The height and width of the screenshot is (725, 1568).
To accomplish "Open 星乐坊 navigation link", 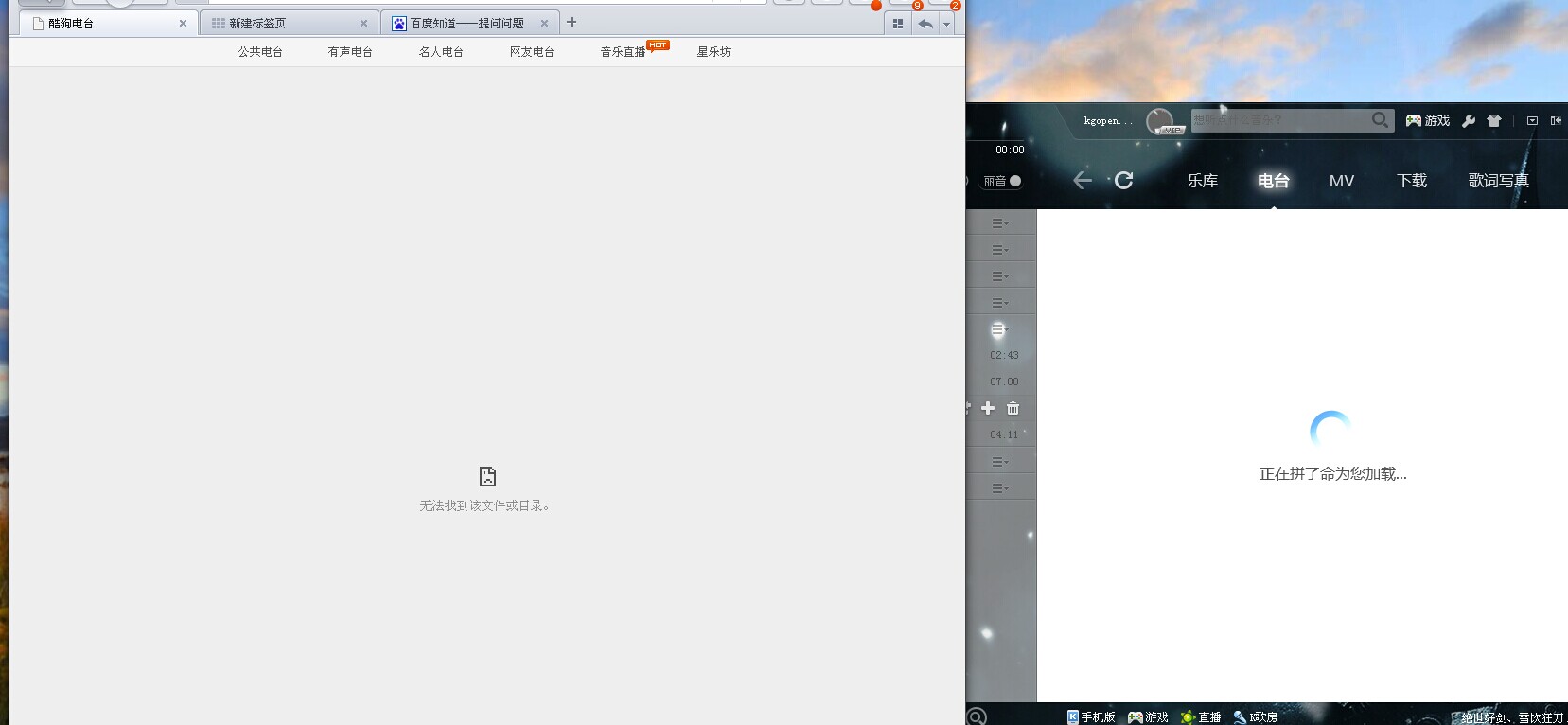I will pyautogui.click(x=714, y=52).
